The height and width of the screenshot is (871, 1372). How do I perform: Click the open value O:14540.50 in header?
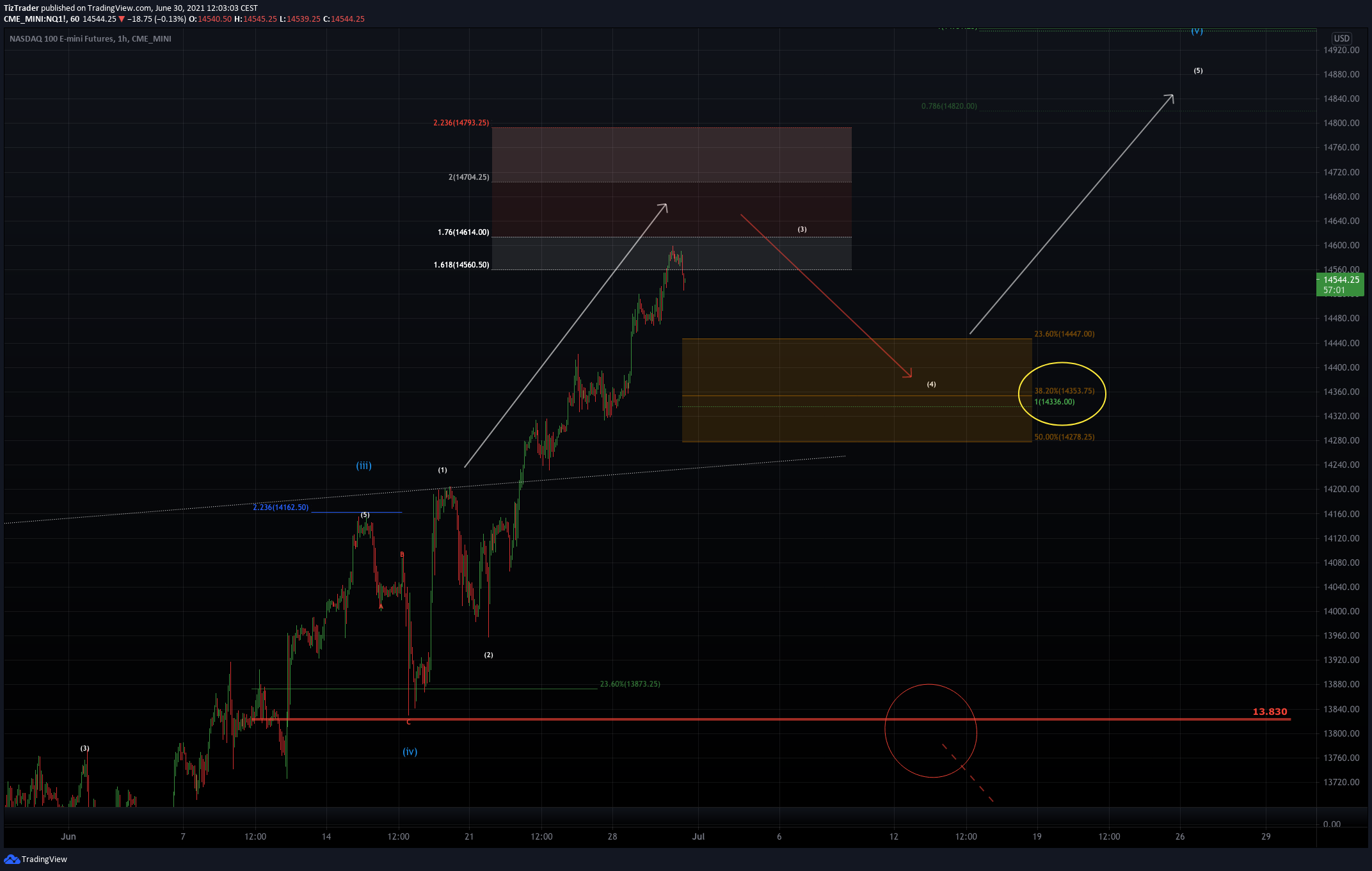tap(211, 19)
